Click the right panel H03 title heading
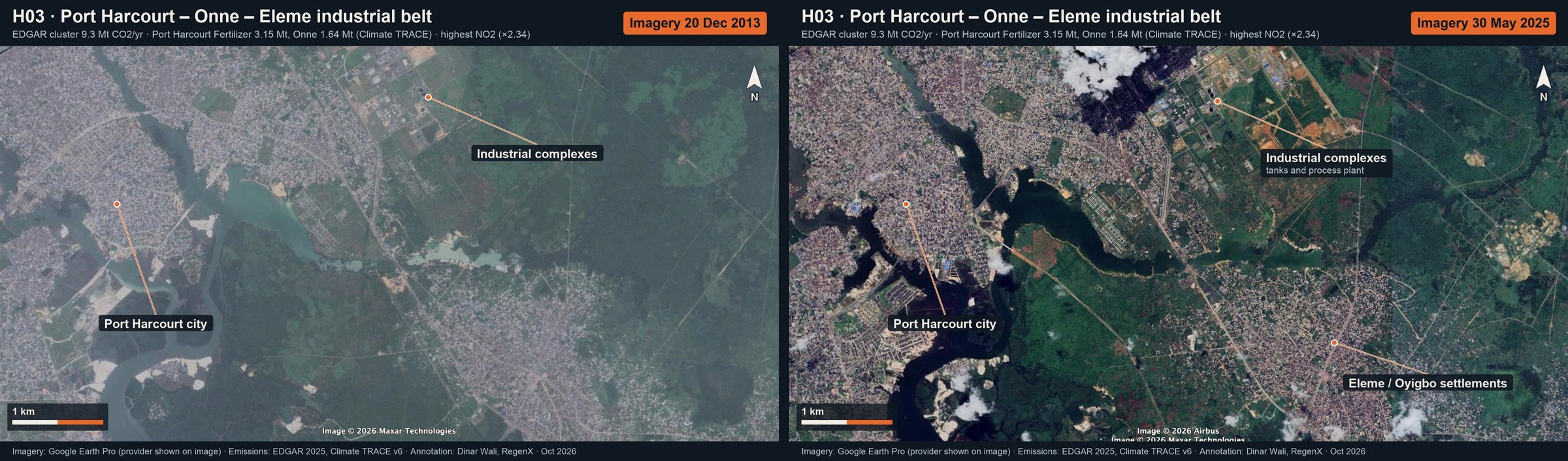This screenshot has height=461, width=1568. tap(1011, 16)
